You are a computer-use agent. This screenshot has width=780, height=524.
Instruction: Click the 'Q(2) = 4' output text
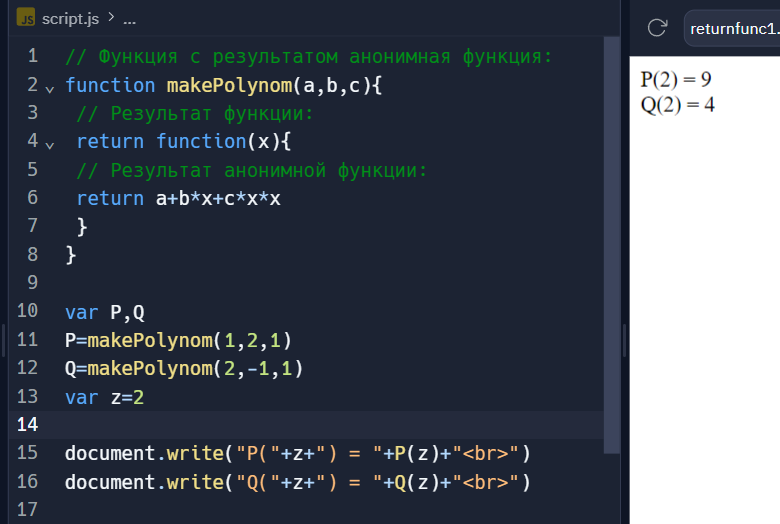(x=677, y=104)
